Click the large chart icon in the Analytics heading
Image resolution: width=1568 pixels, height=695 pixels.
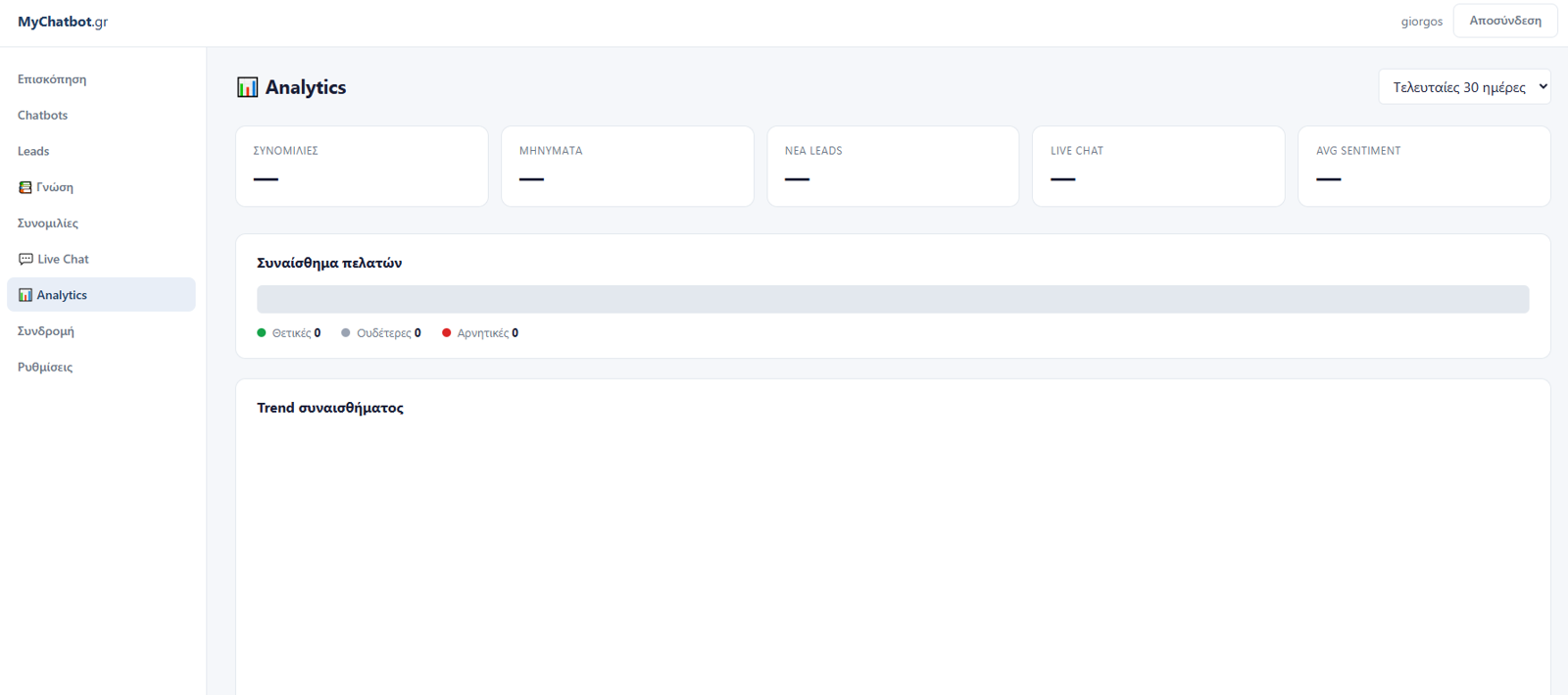(x=248, y=87)
